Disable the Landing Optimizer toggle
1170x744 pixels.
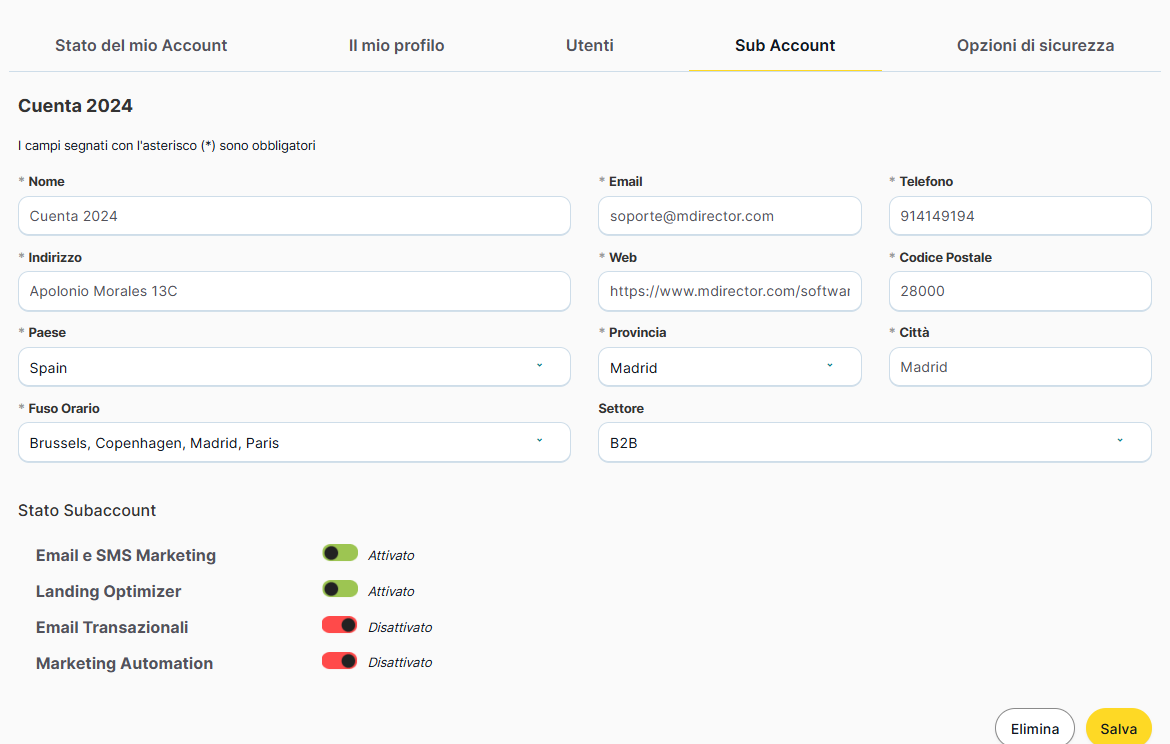(340, 589)
